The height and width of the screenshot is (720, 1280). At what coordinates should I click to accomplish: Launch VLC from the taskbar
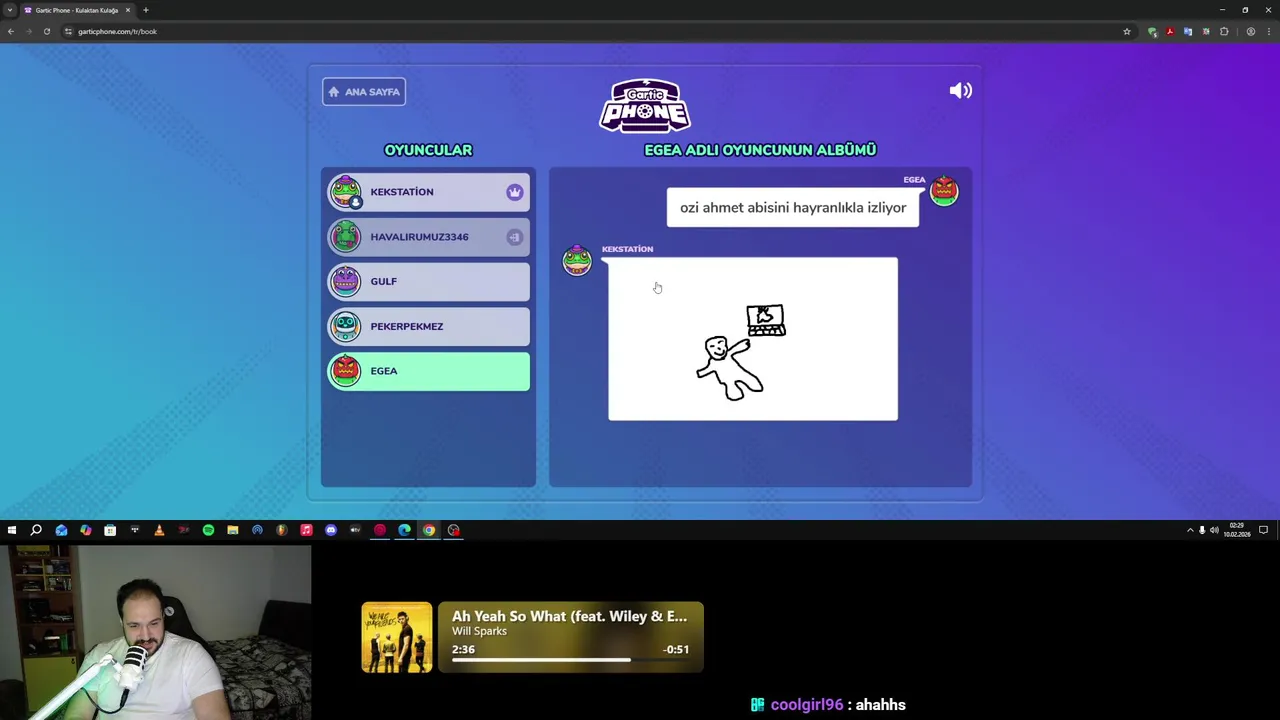[x=159, y=530]
